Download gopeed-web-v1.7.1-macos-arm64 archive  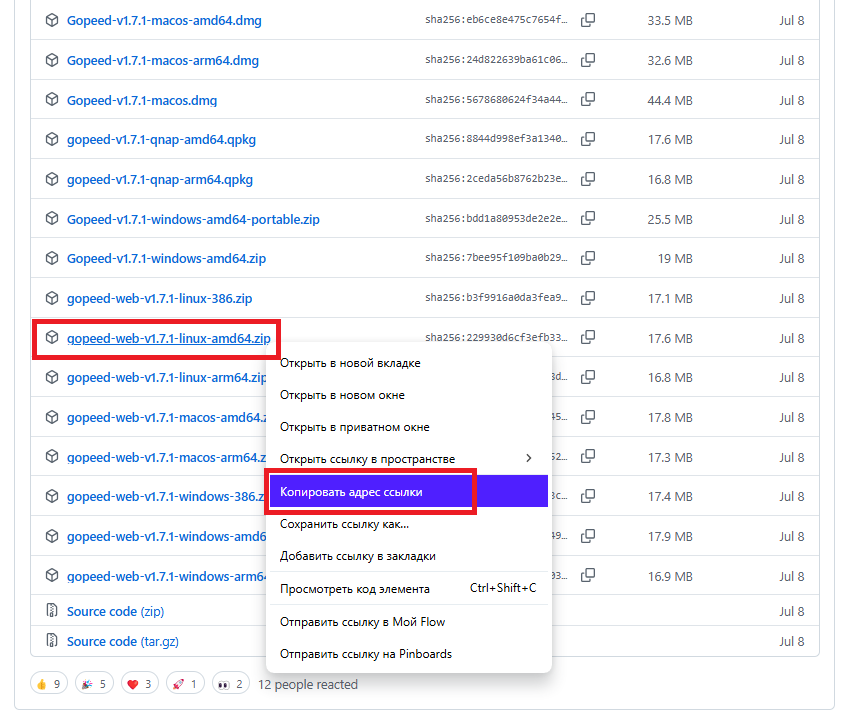pos(167,458)
